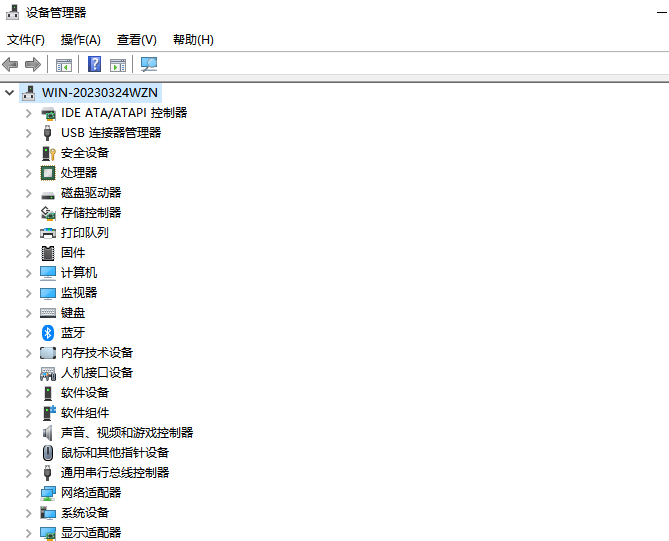Expand the 声音、视频和游戏控制器 chevron
The image size is (669, 541).
[29, 433]
